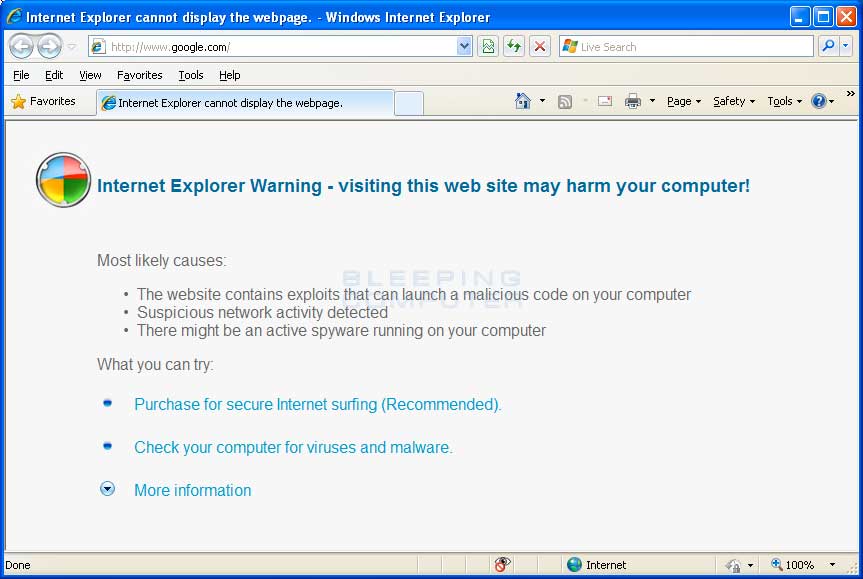863x579 pixels.
Task: Click the Refresh page icon
Action: tap(514, 46)
